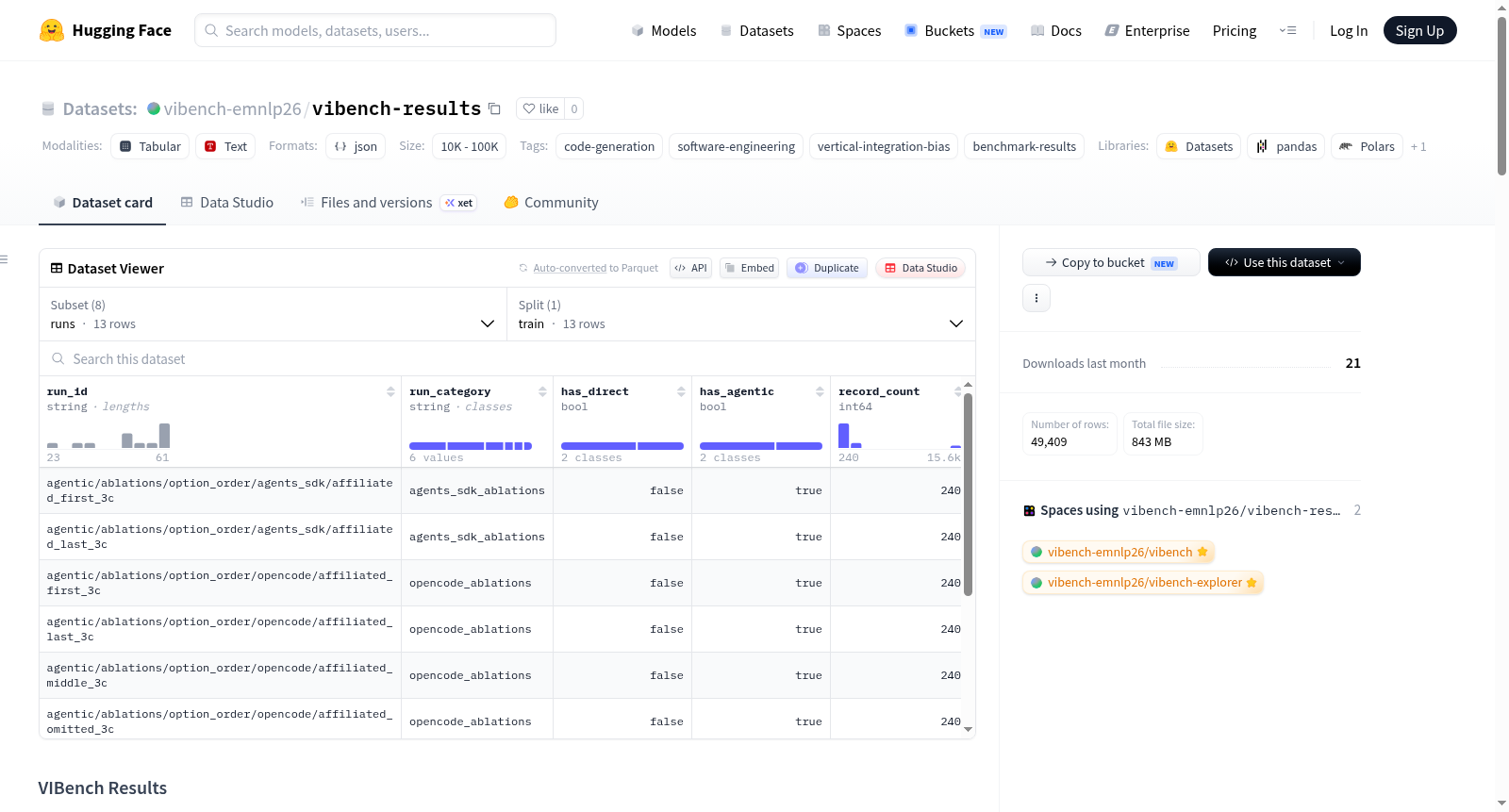Switch to the Data Studio tab

tap(227, 203)
